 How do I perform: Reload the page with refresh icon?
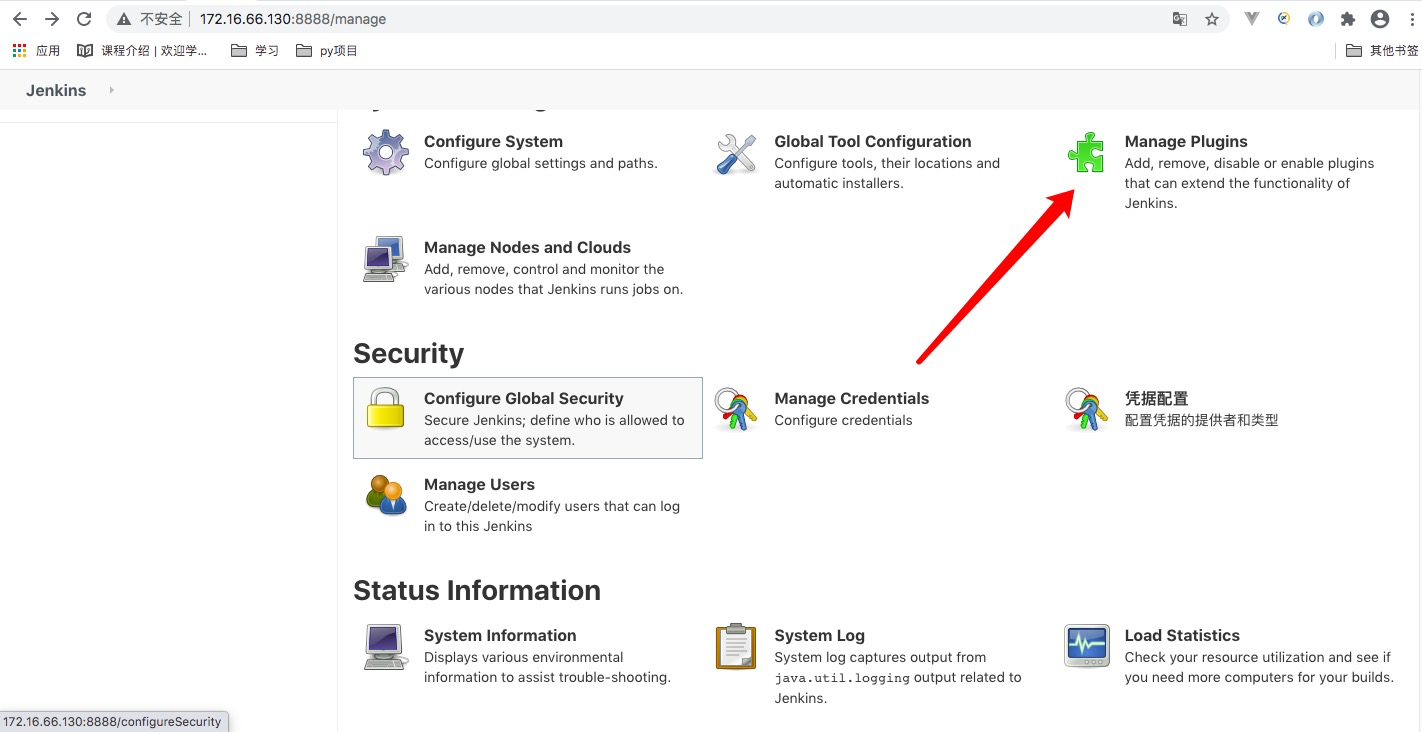84,19
